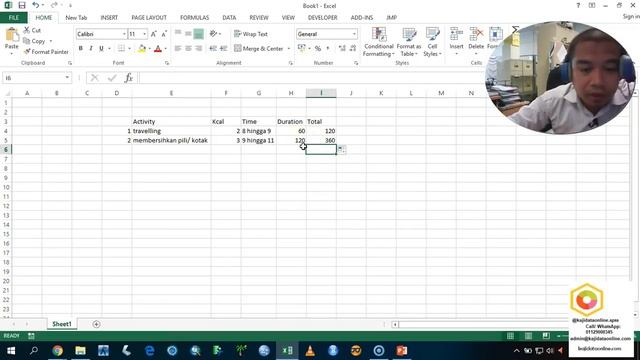
Task: Click the Increase Indent icon
Action: coord(224,49)
